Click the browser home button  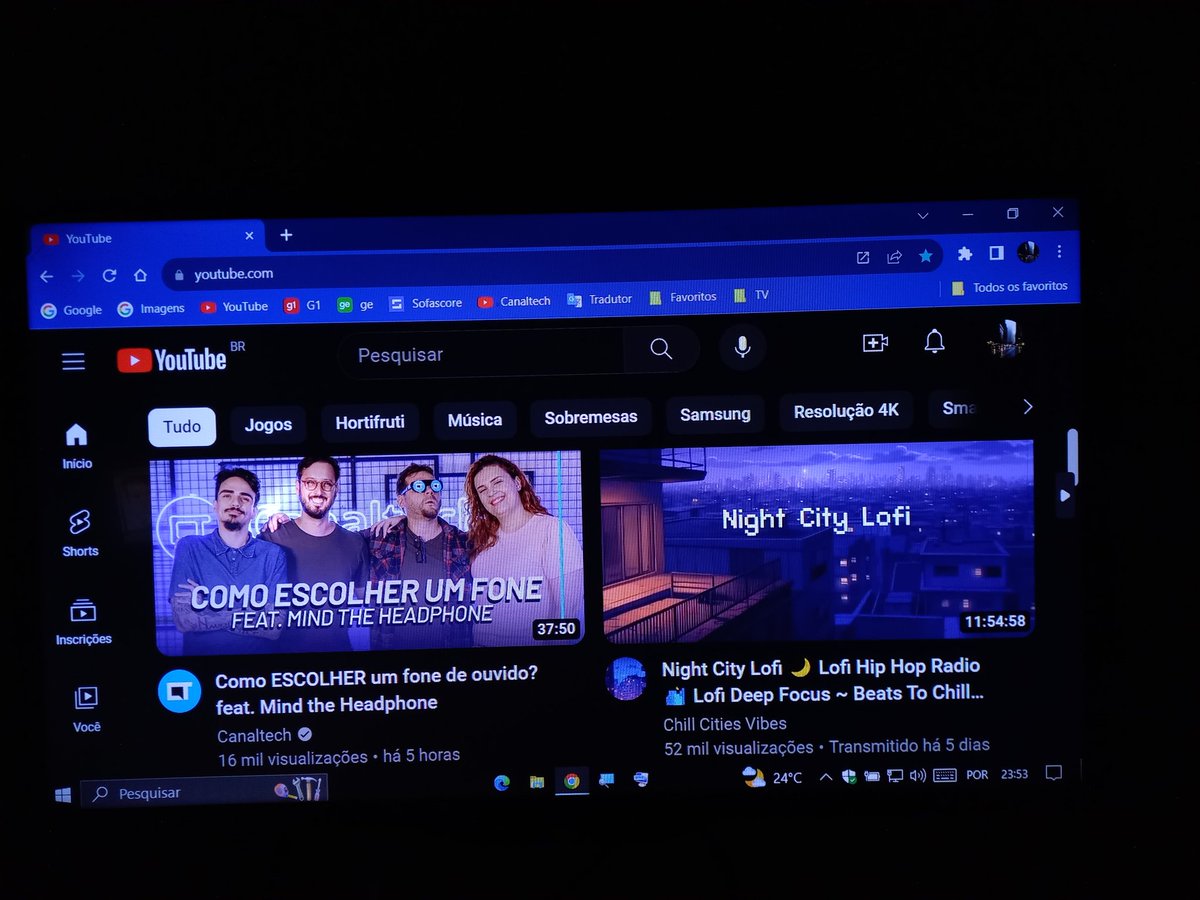pyautogui.click(x=140, y=275)
